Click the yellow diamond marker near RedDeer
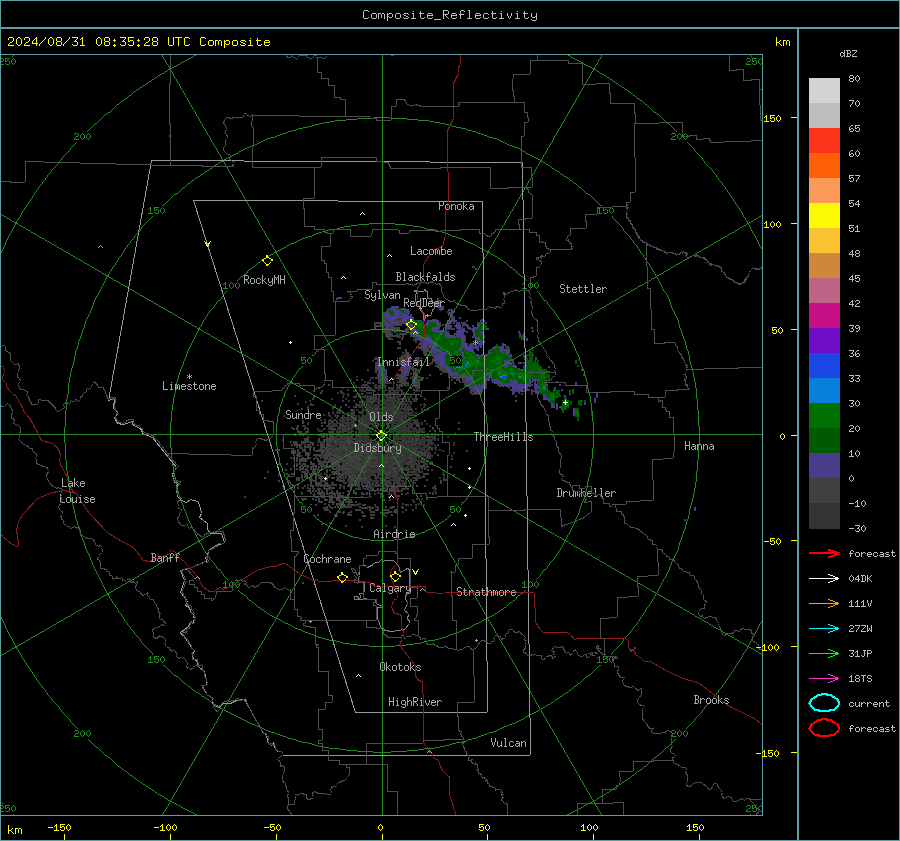The width and height of the screenshot is (900, 841). [x=411, y=325]
